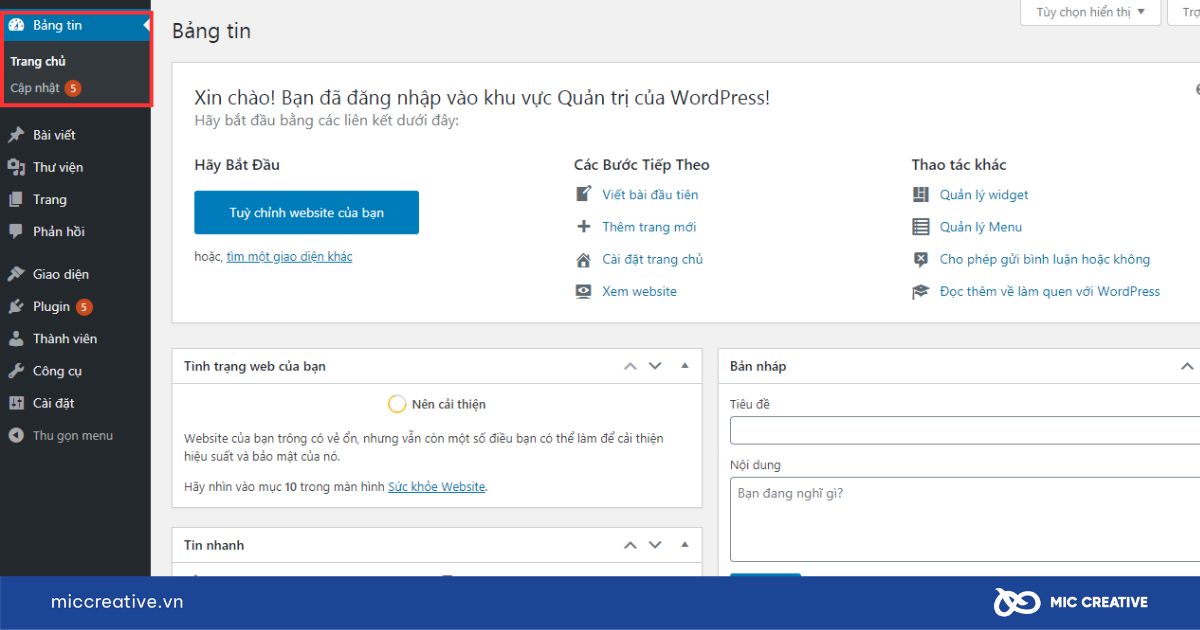Click the Tin nhanh panel heading text
1200x630 pixels.
tap(214, 545)
